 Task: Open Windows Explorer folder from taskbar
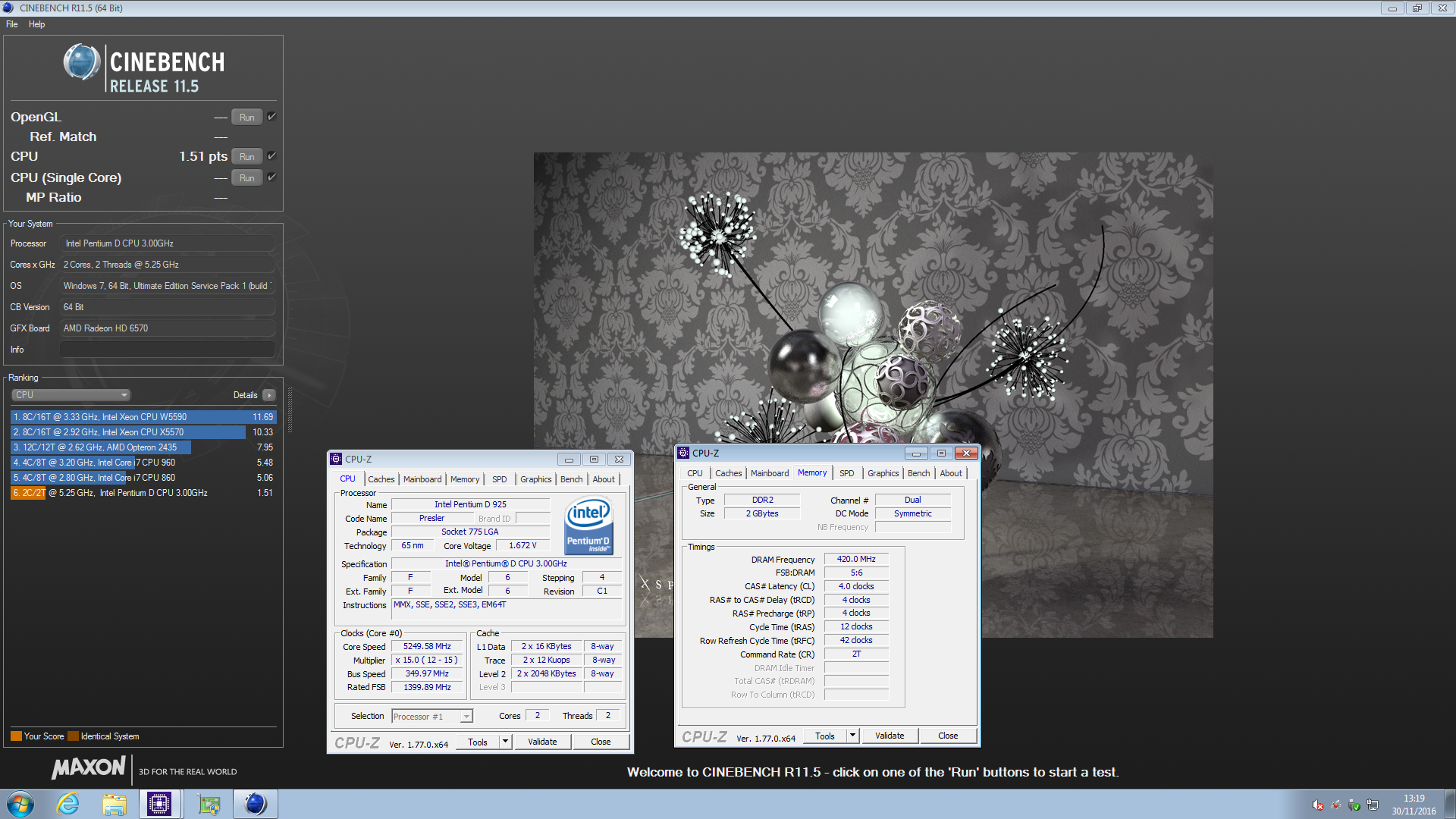point(115,804)
